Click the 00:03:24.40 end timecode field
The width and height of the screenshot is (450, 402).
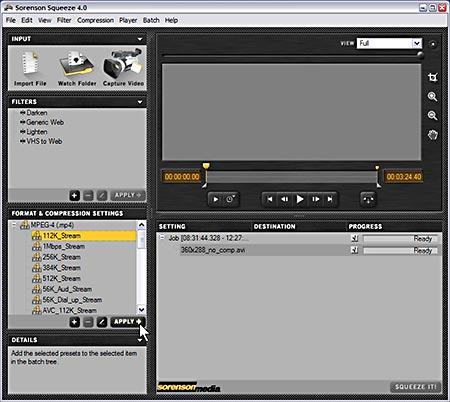[x=404, y=177]
